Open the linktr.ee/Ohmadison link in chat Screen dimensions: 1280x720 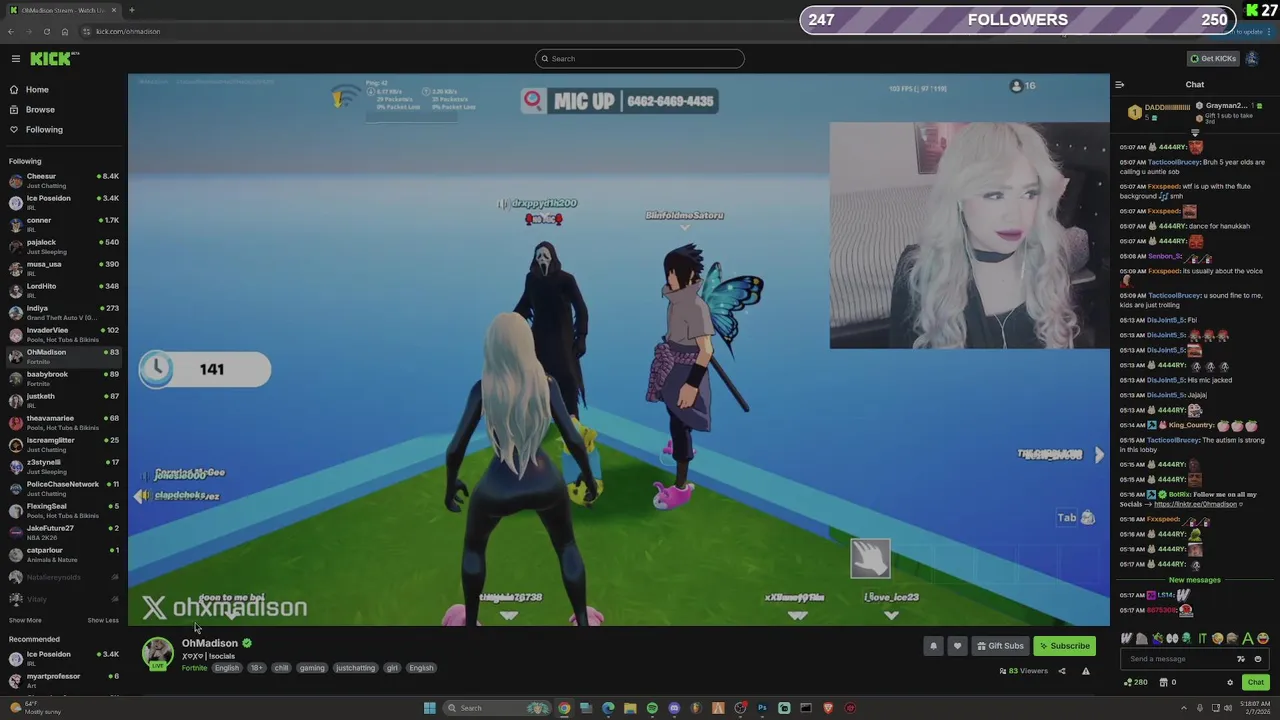[x=1195, y=505]
